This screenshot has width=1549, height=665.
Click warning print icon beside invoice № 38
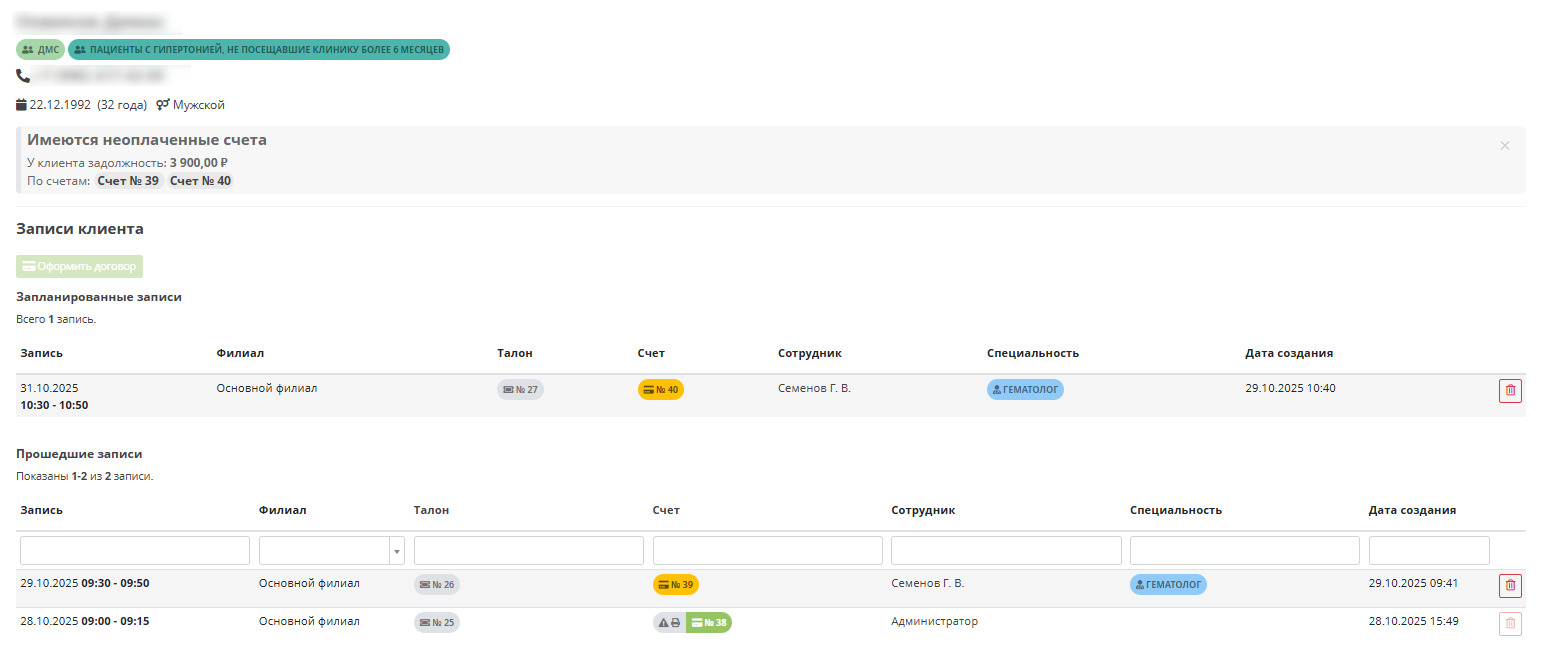coord(669,623)
